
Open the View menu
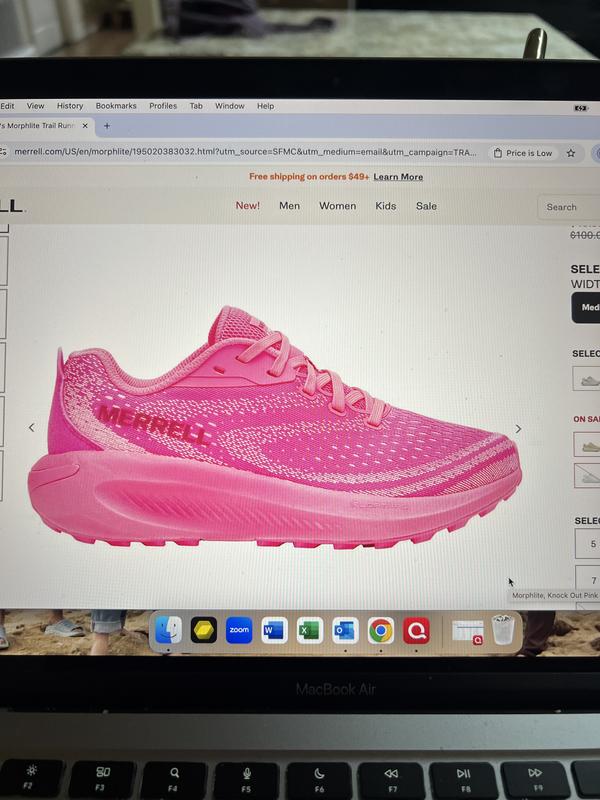[x=35, y=106]
